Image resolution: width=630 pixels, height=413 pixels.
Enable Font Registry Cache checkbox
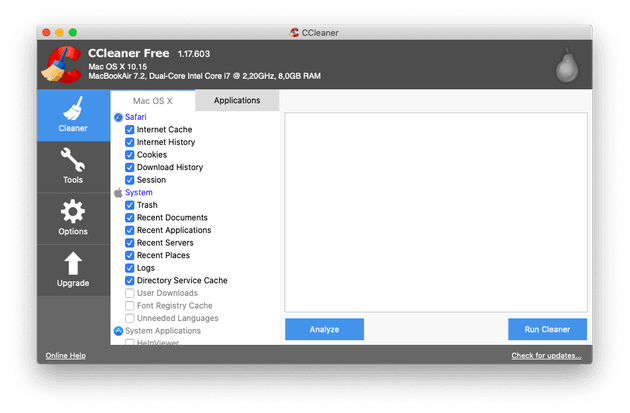tap(129, 306)
